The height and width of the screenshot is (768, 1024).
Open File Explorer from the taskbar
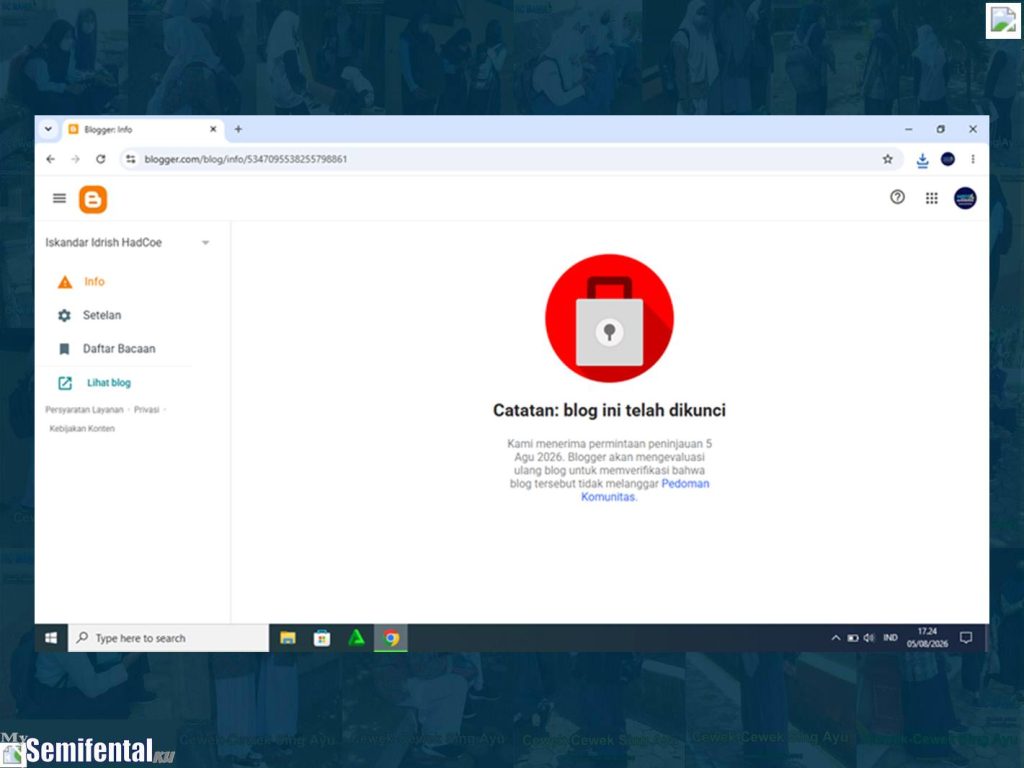click(287, 638)
